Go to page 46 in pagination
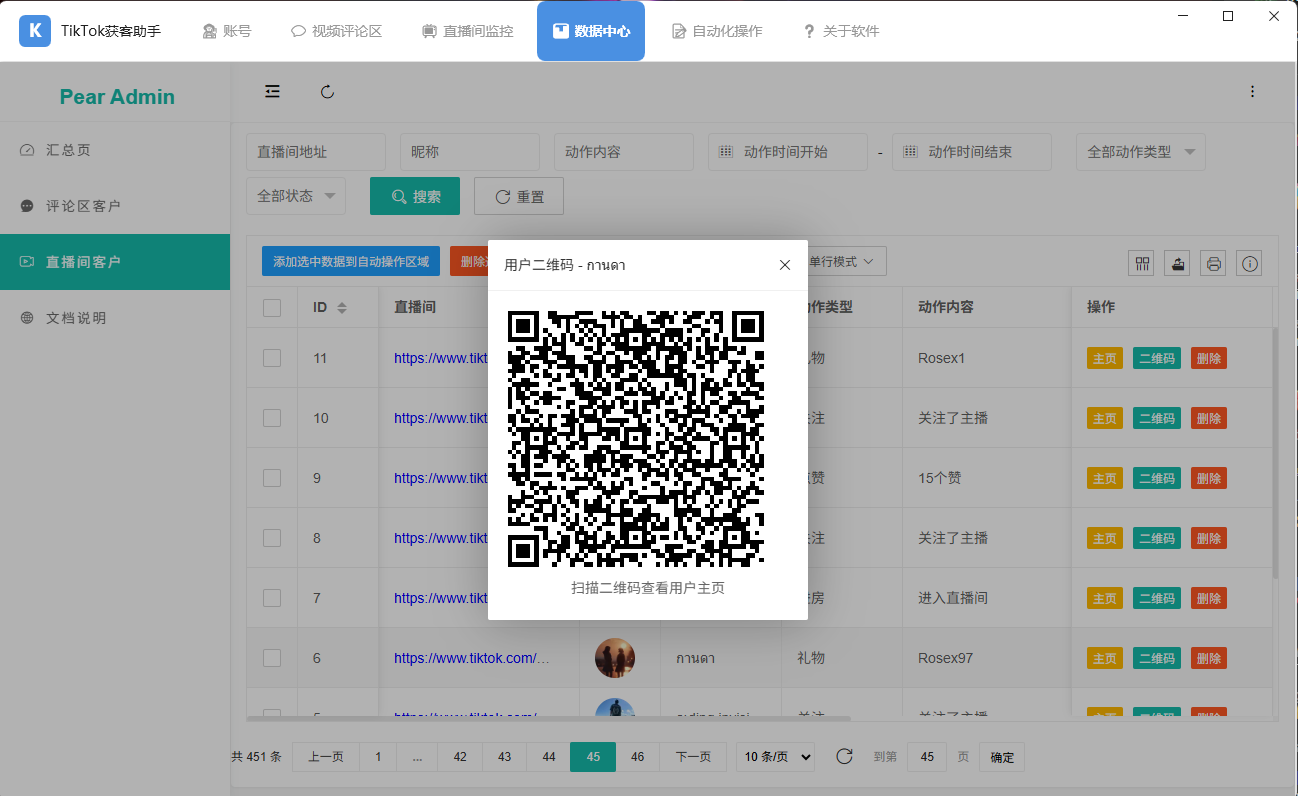The height and width of the screenshot is (796, 1298). click(638, 757)
